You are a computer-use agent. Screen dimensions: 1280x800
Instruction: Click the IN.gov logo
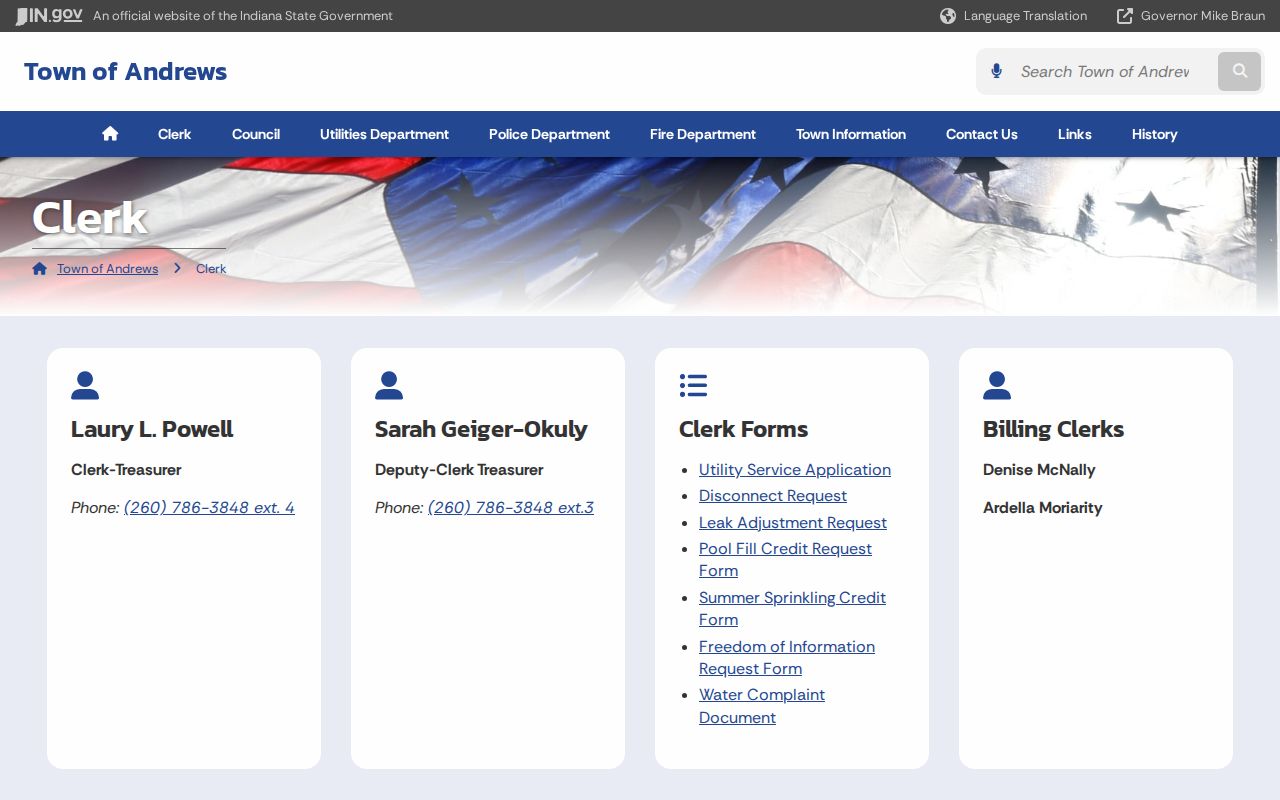(x=49, y=16)
